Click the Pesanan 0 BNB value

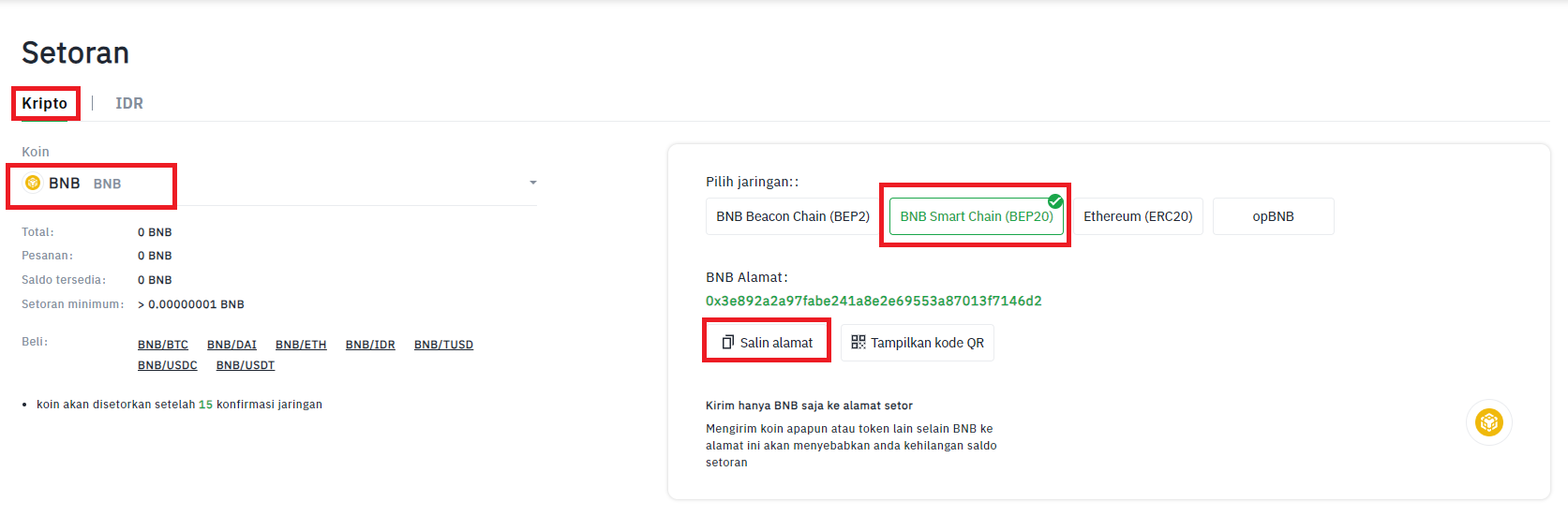(155, 256)
